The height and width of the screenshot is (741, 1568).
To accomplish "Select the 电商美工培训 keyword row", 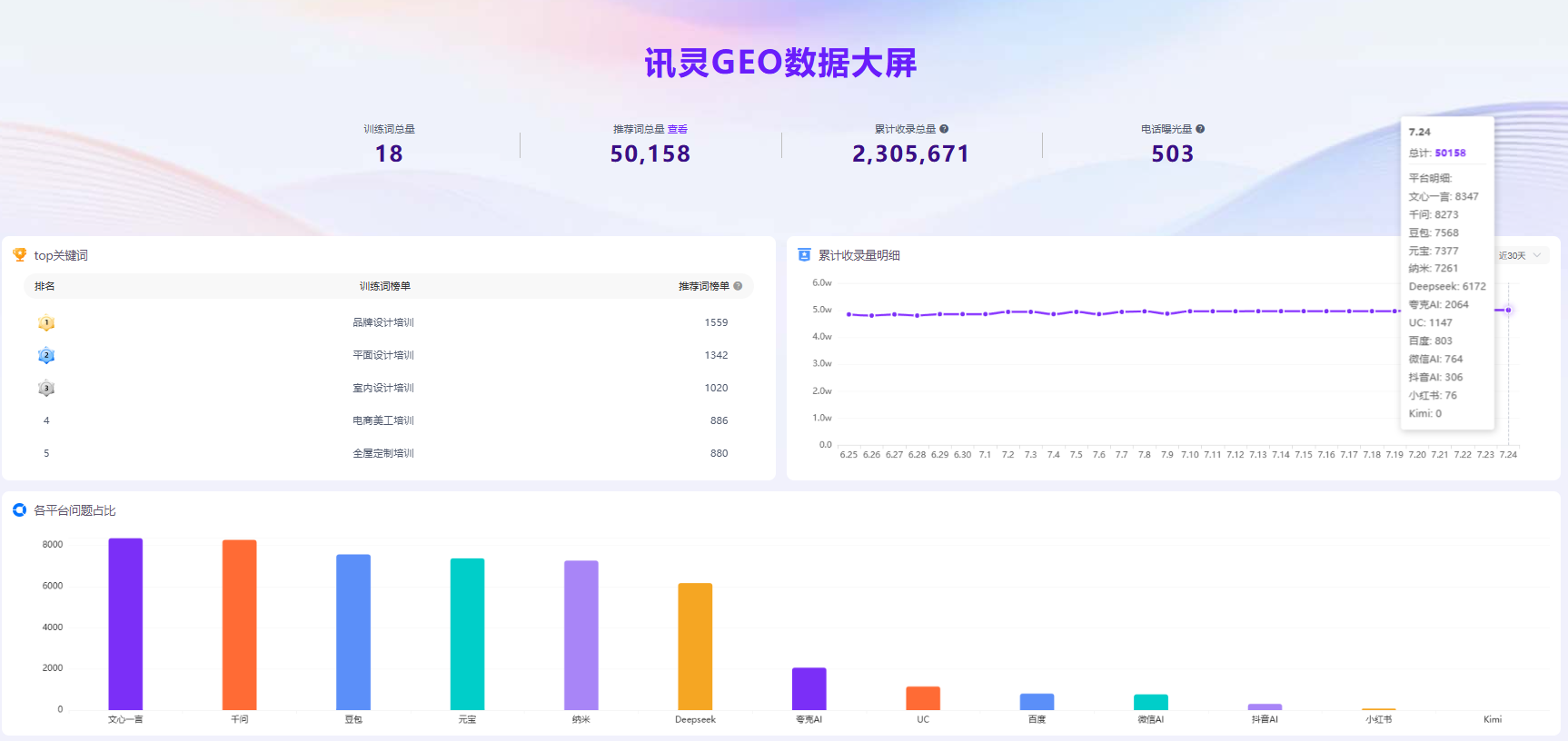I will [x=389, y=420].
